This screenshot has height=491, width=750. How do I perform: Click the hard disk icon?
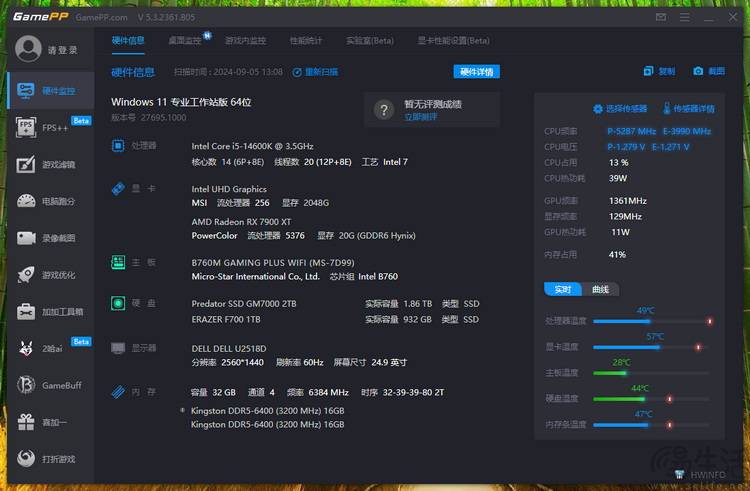coord(118,303)
